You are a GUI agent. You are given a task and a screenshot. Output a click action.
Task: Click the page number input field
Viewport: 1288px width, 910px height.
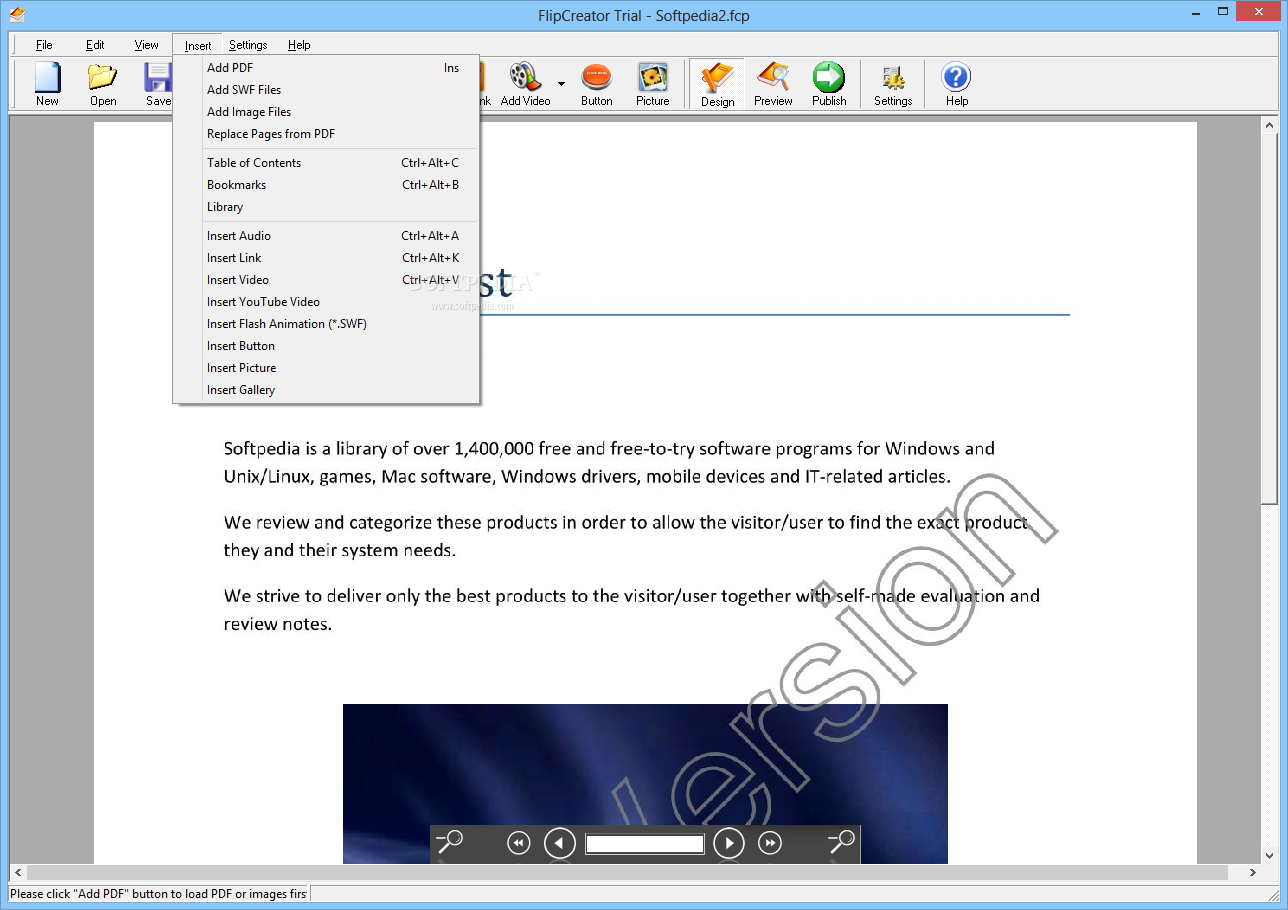[645, 844]
